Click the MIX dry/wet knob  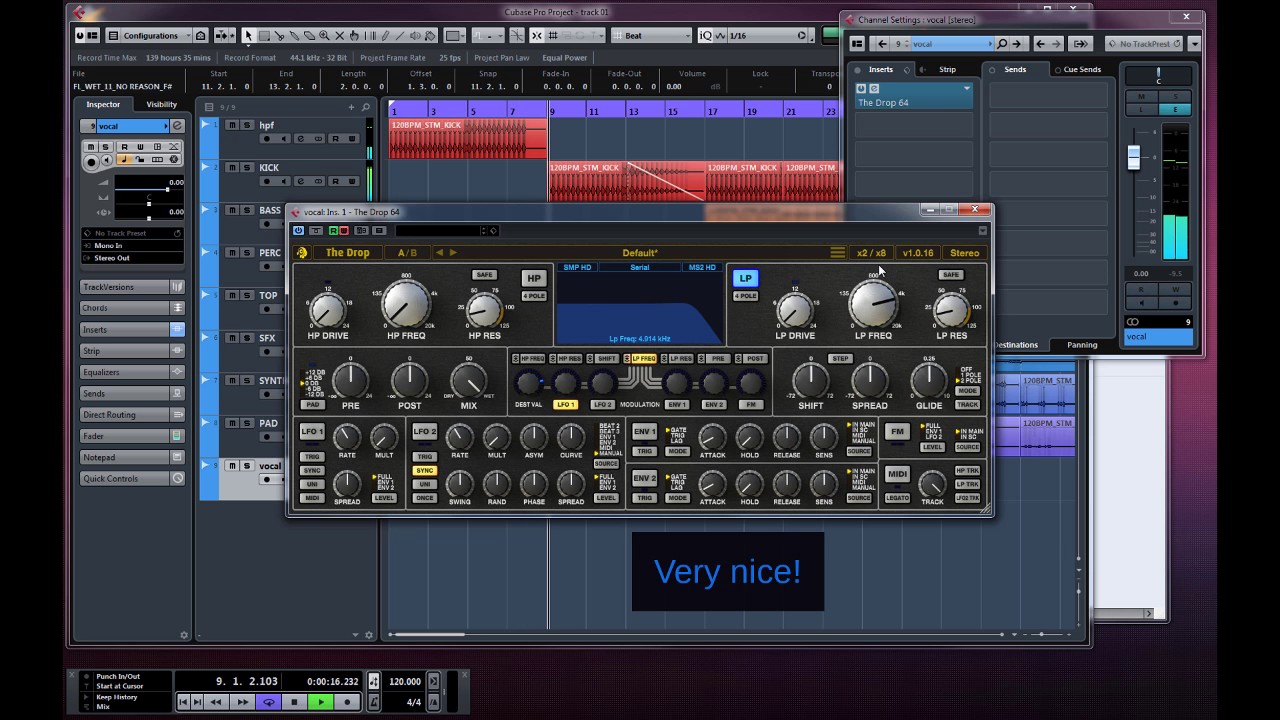[468, 381]
